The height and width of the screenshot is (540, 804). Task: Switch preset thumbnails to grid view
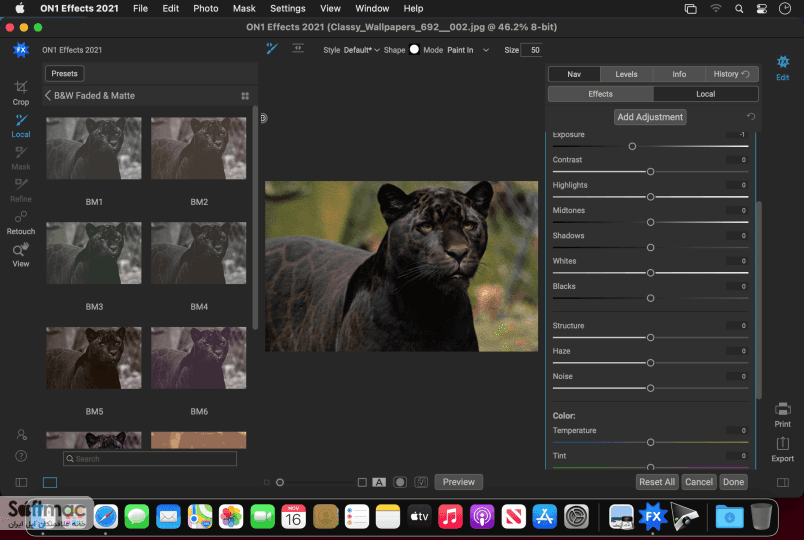[245, 96]
